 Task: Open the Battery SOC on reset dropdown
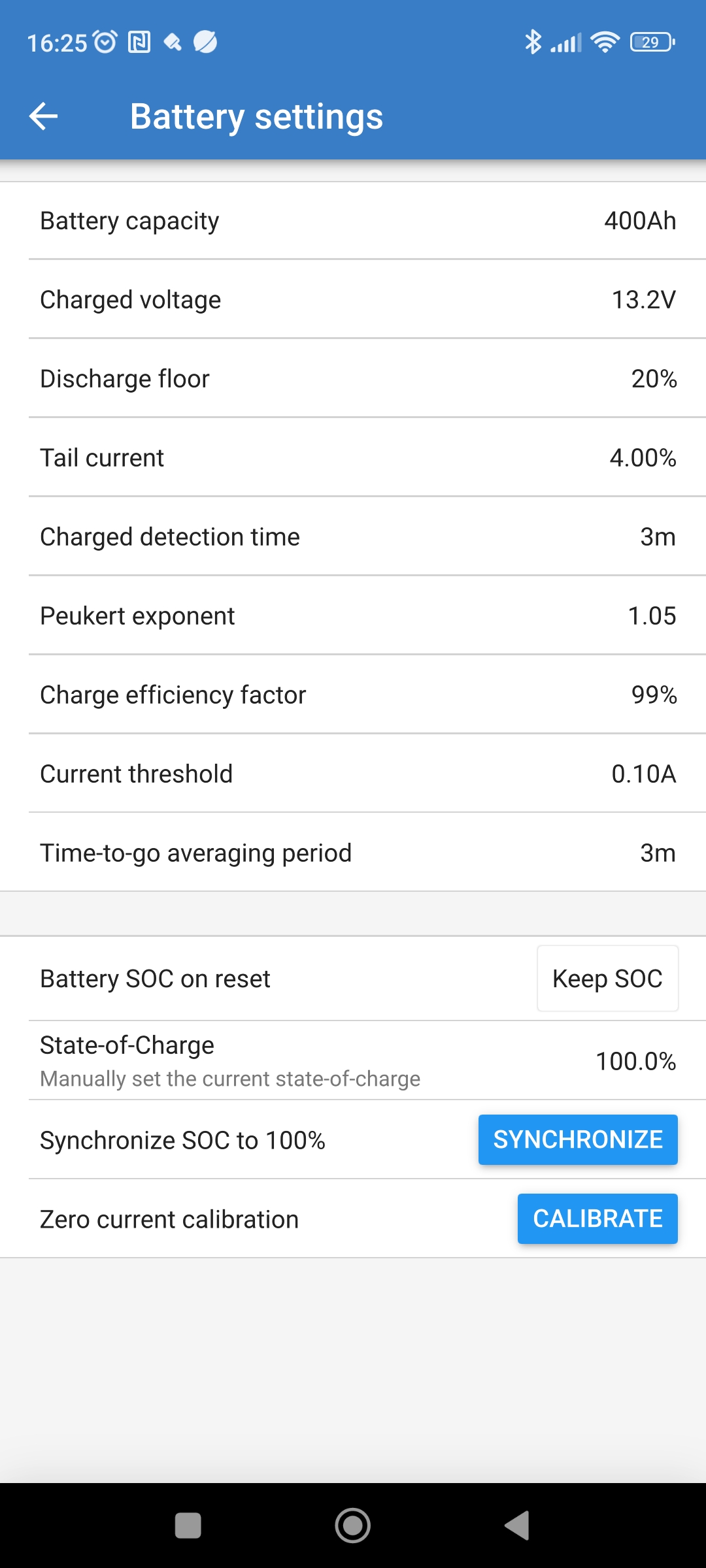pyautogui.click(x=607, y=979)
